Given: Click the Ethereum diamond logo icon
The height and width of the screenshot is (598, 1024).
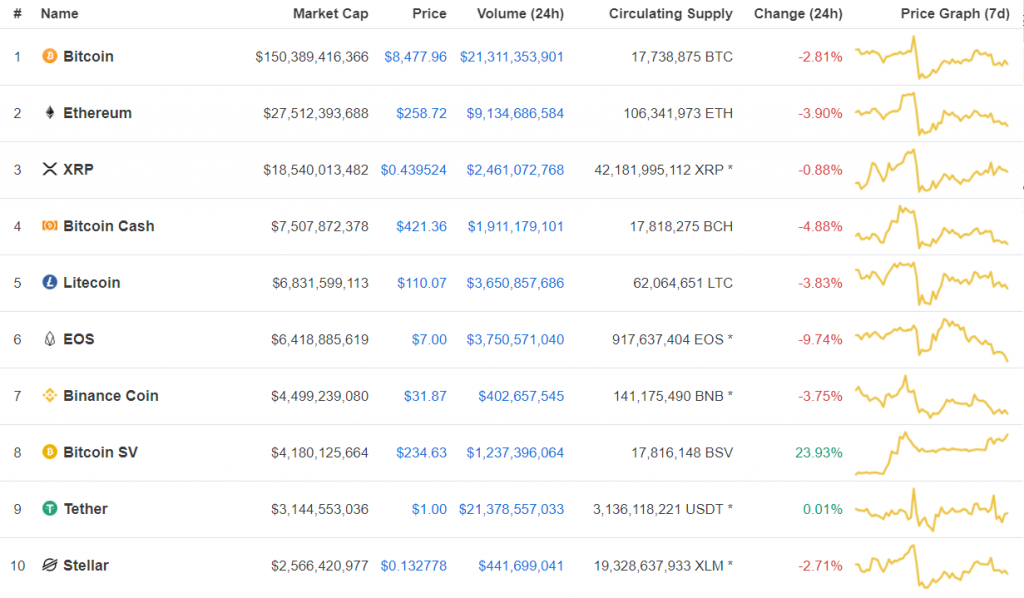Looking at the screenshot, I should click(50, 113).
